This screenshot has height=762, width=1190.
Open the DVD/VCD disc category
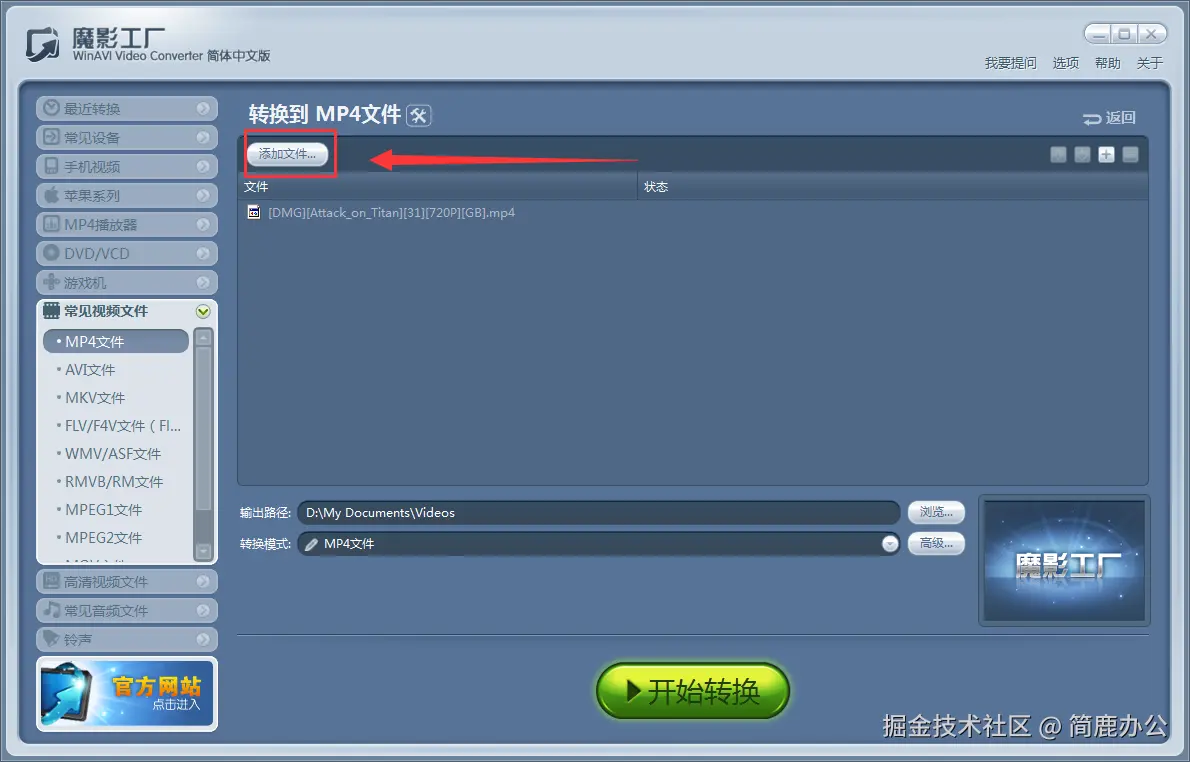[x=127, y=253]
